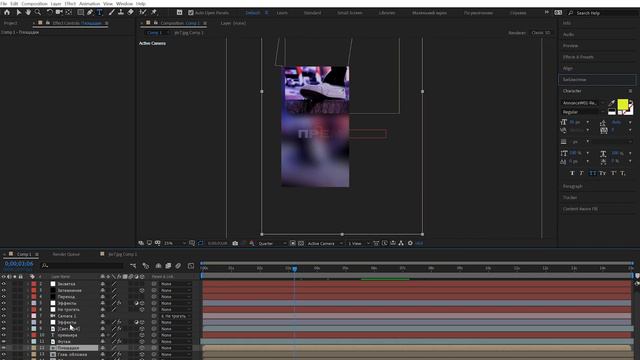Hide the премьера text layer eye icon
The width and height of the screenshot is (640, 360).
[4, 335]
